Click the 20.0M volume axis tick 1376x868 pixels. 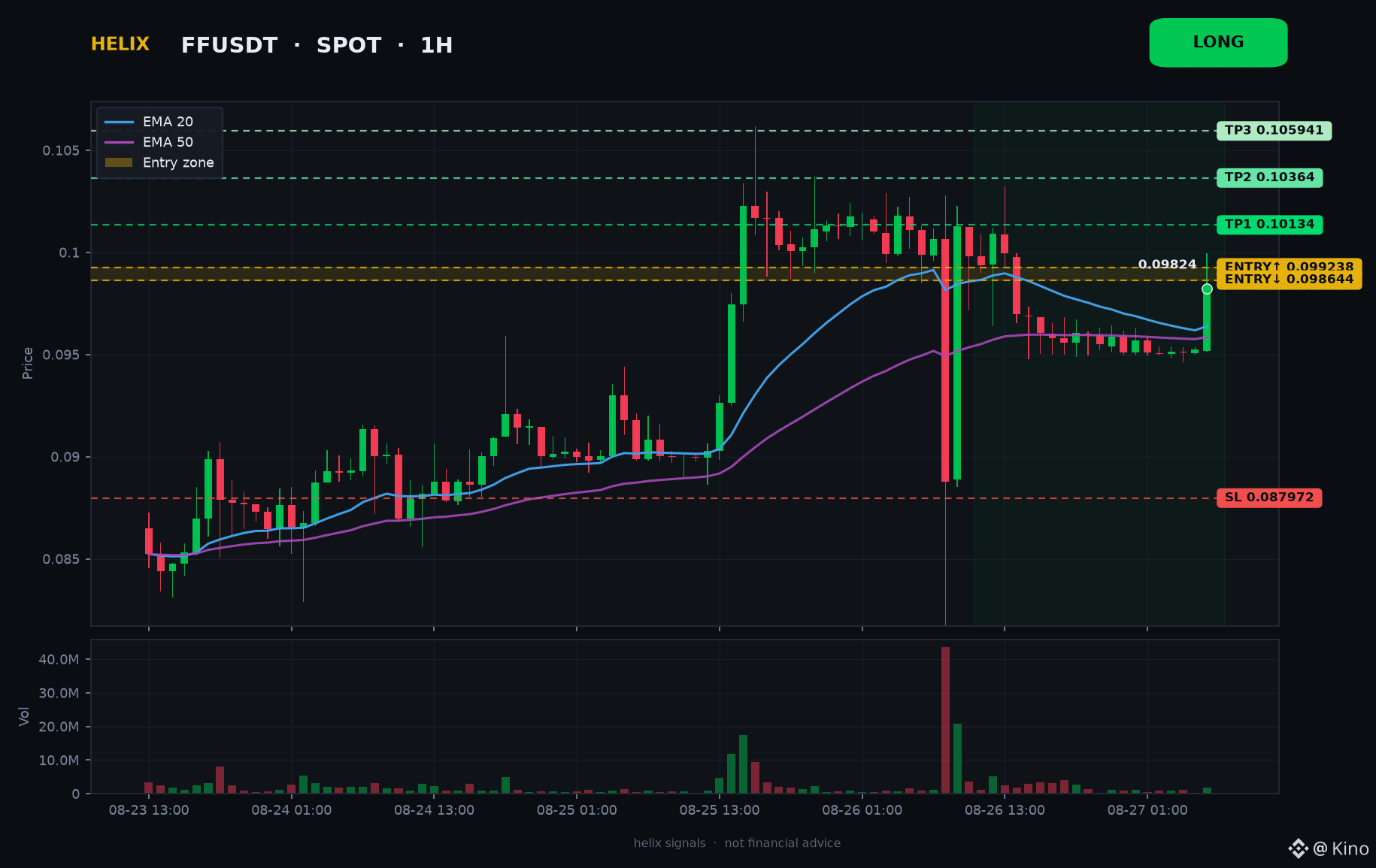tap(59, 727)
